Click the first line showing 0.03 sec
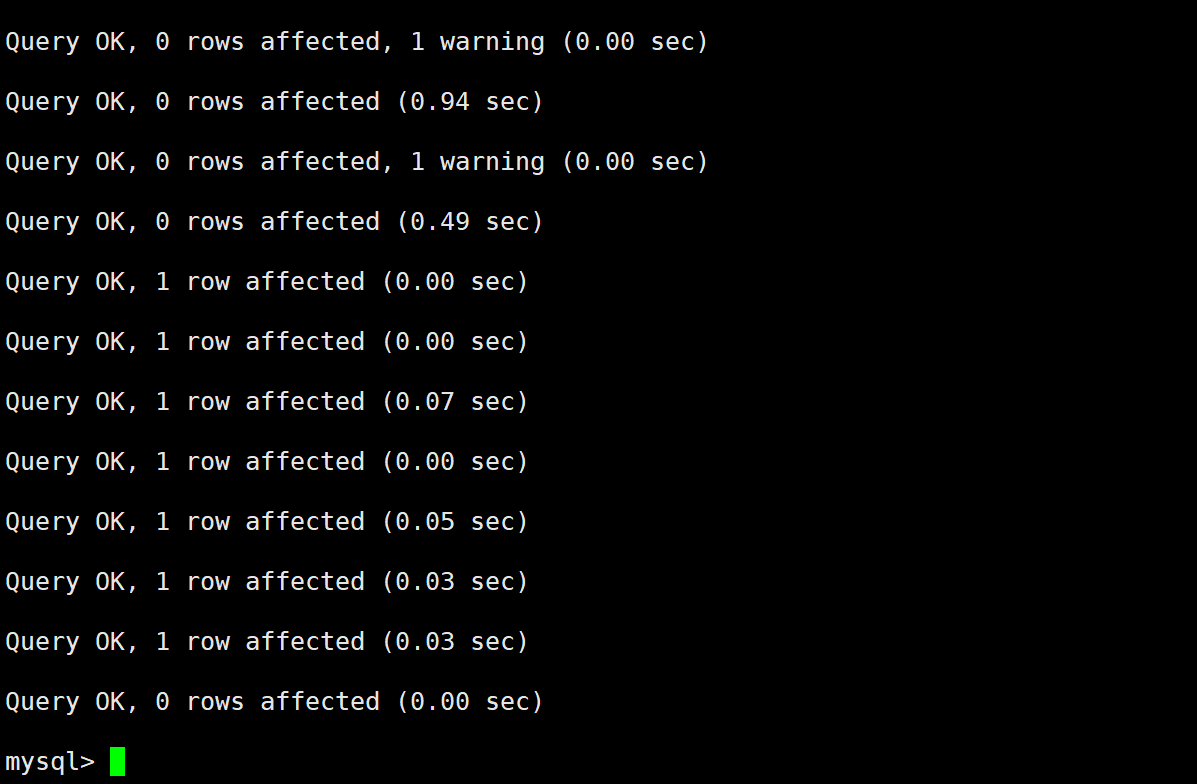Screen dimensions: 1197x784 (266, 582)
